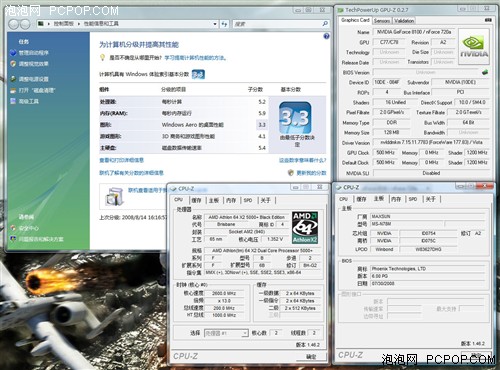Click the link asking what these numbers mean
Screen dimensions: 500x370
click(x=302, y=160)
